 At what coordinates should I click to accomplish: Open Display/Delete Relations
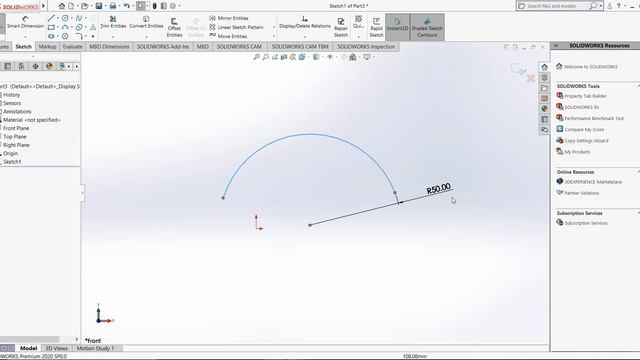coord(305,22)
